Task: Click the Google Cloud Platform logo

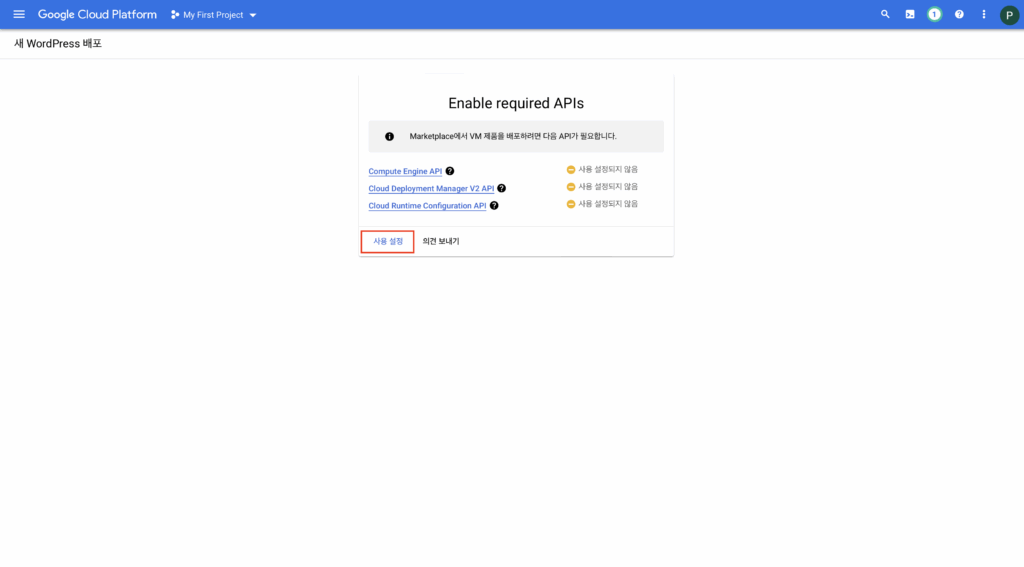Action: [x=97, y=14]
